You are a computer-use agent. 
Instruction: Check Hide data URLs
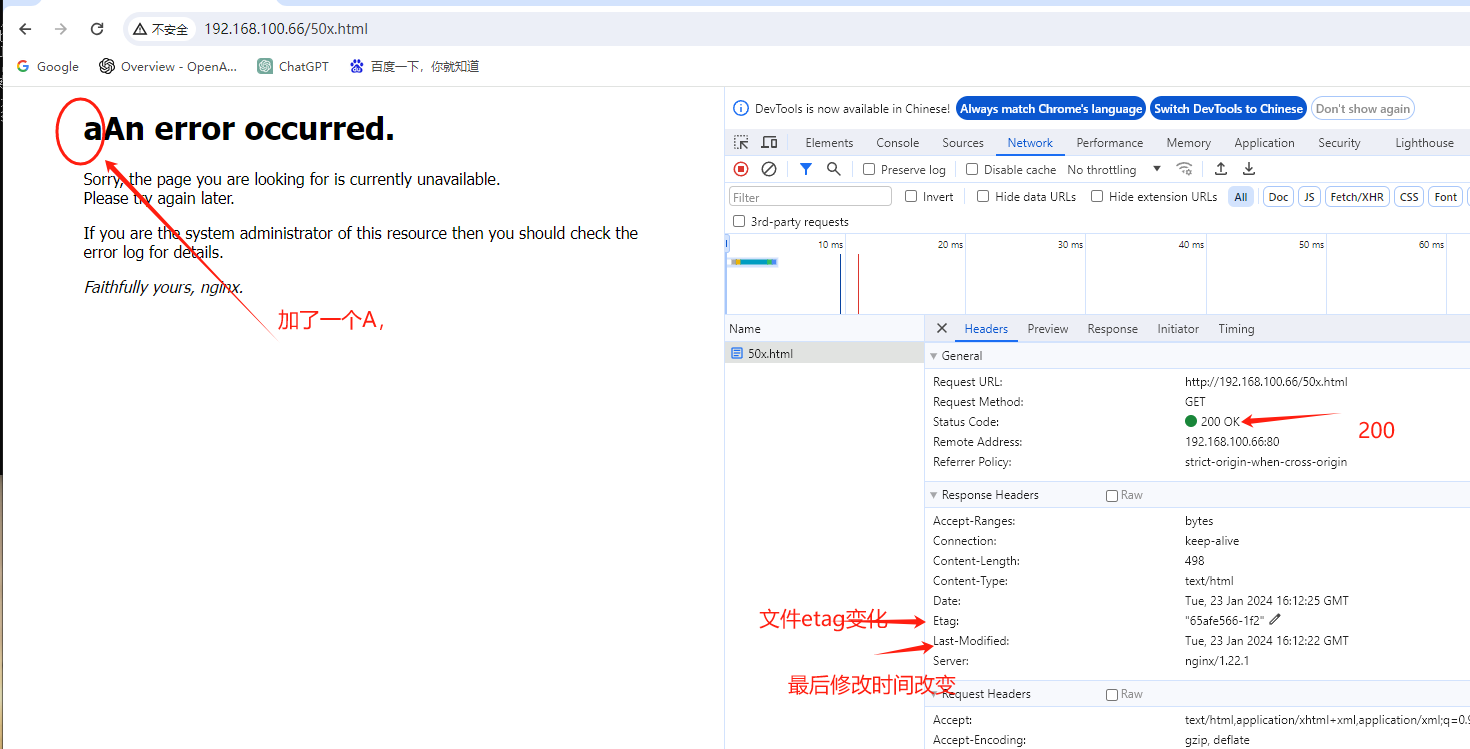(983, 196)
